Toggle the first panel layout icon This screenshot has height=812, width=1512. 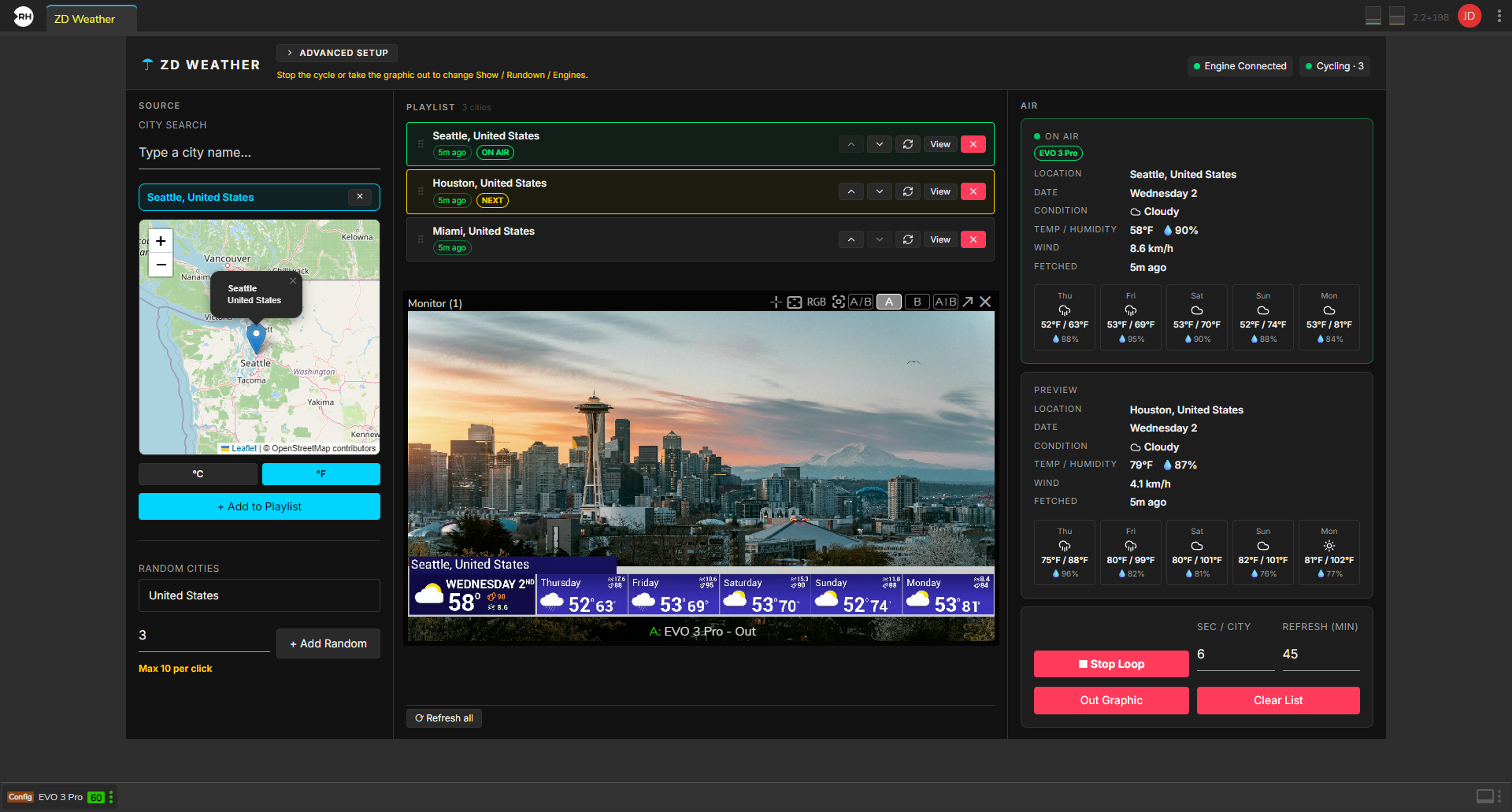pos(1373,16)
